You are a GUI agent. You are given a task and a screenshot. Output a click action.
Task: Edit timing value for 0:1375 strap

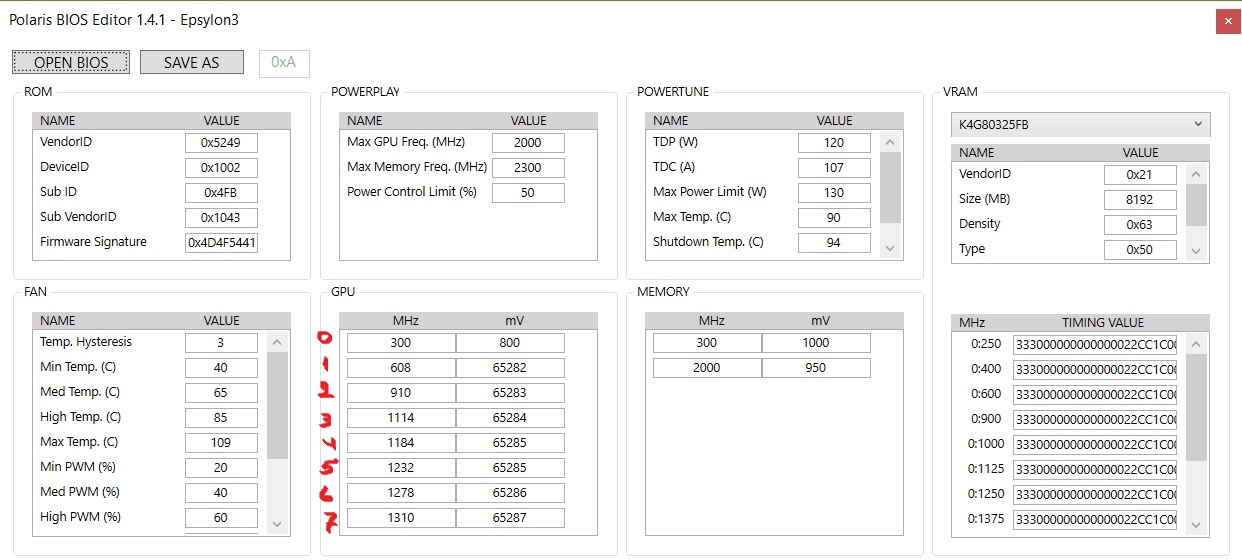point(1095,519)
